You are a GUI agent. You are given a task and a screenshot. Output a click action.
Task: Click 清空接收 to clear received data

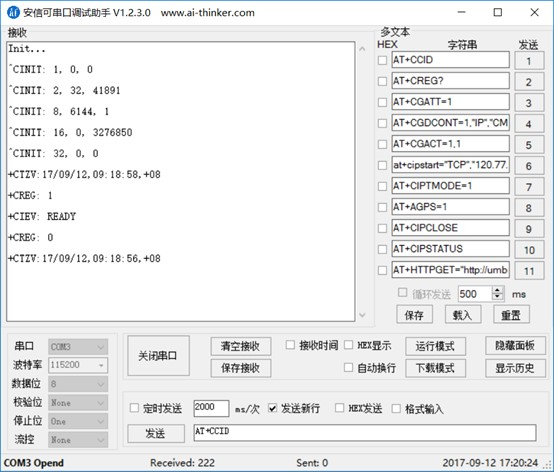(241, 346)
